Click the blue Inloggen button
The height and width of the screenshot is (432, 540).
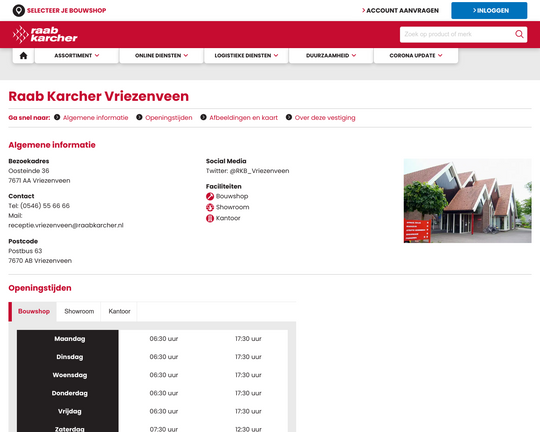pyautogui.click(x=489, y=11)
